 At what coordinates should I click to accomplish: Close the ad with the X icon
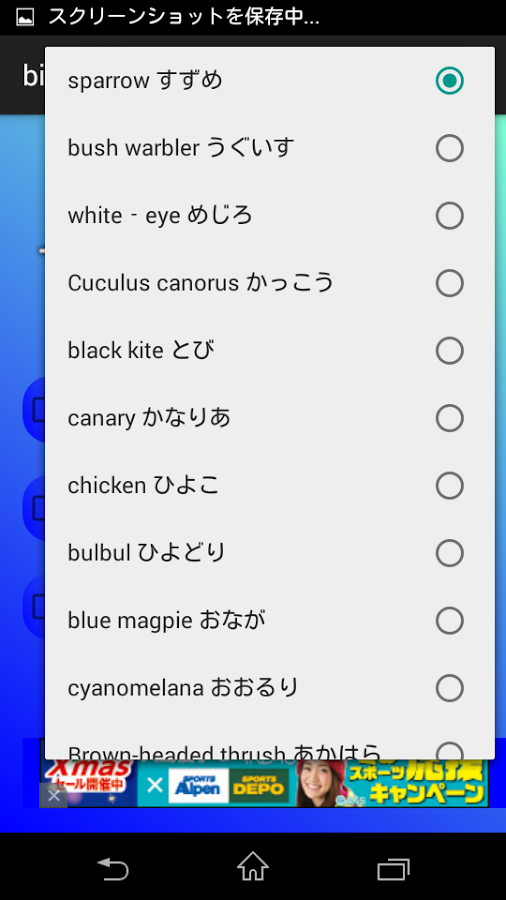tap(53, 796)
